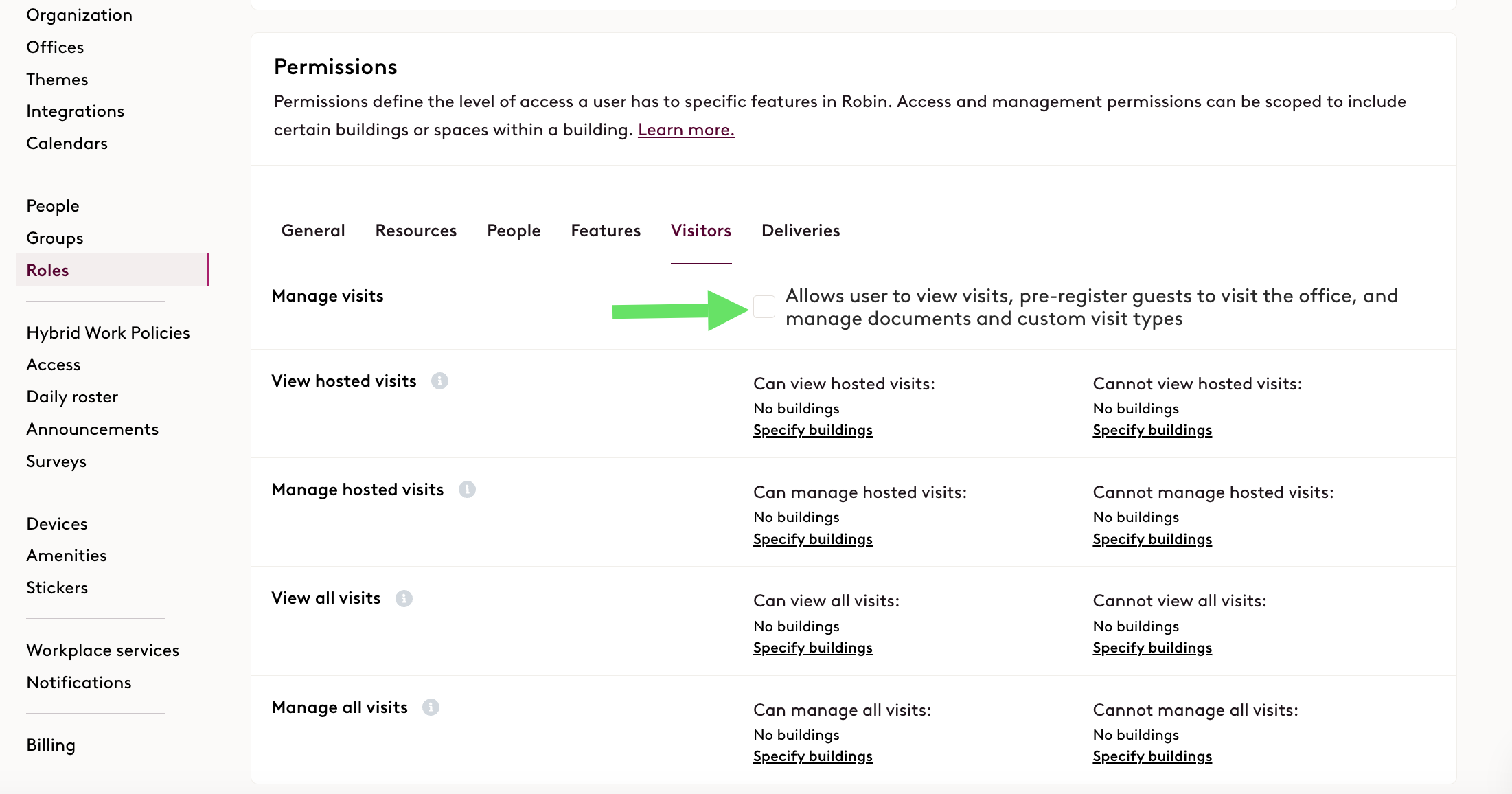Screen dimensions: 1512x794
Task: Open info icon beside Manage hosted visits
Action: click(x=467, y=489)
